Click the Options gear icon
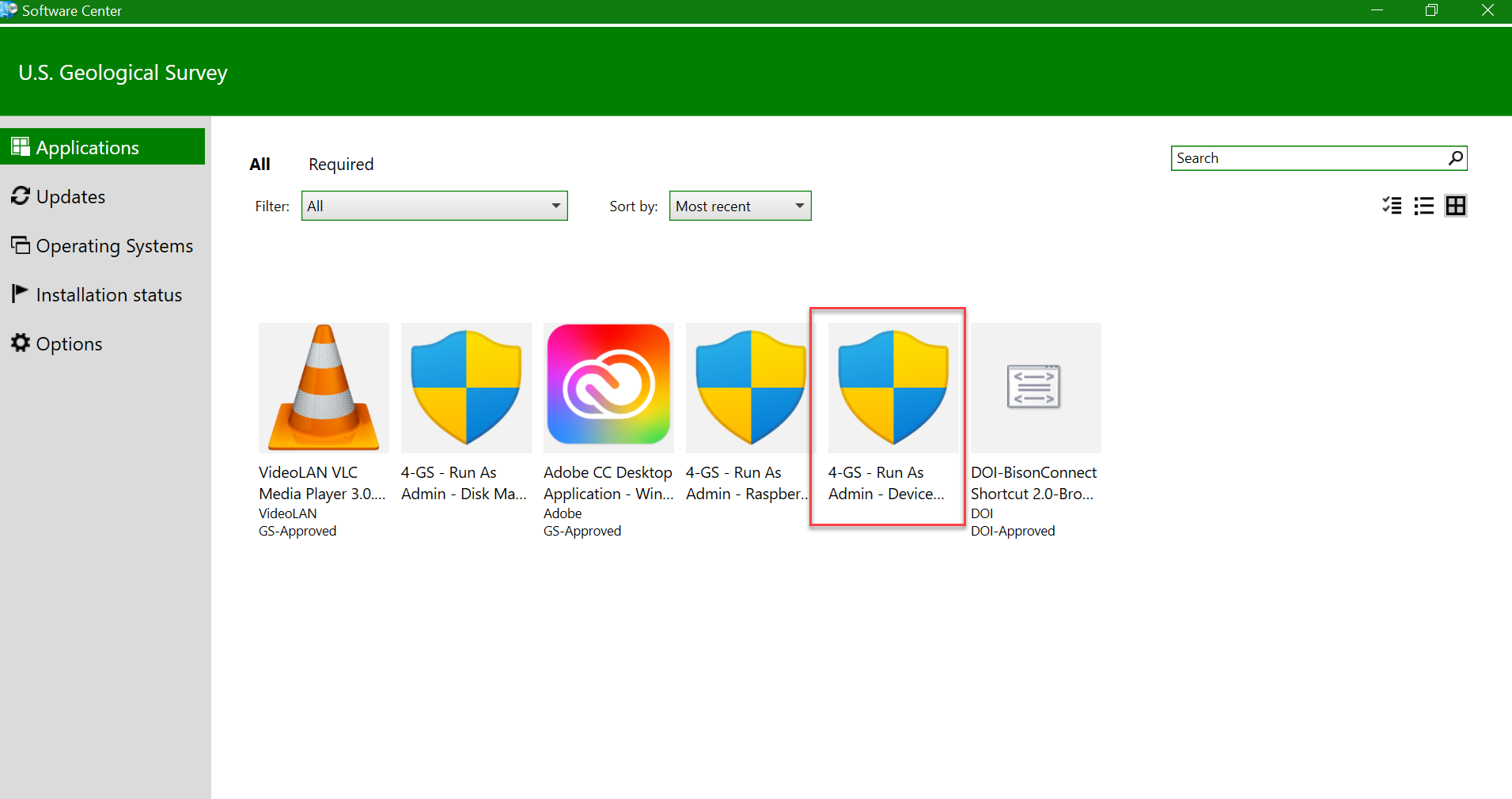Viewport: 1512px width, 799px height. [21, 343]
